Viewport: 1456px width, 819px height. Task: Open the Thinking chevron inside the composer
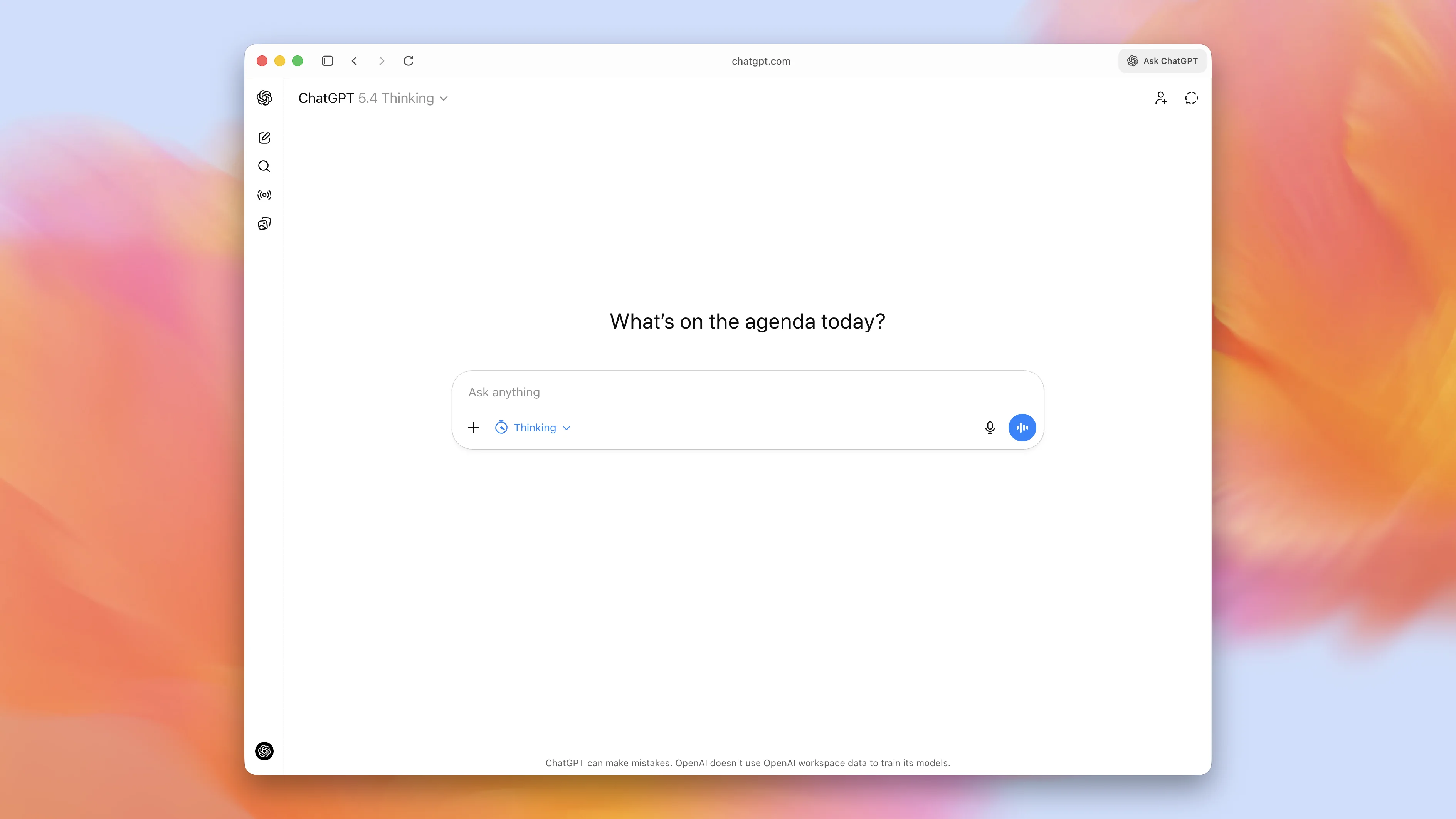point(567,428)
